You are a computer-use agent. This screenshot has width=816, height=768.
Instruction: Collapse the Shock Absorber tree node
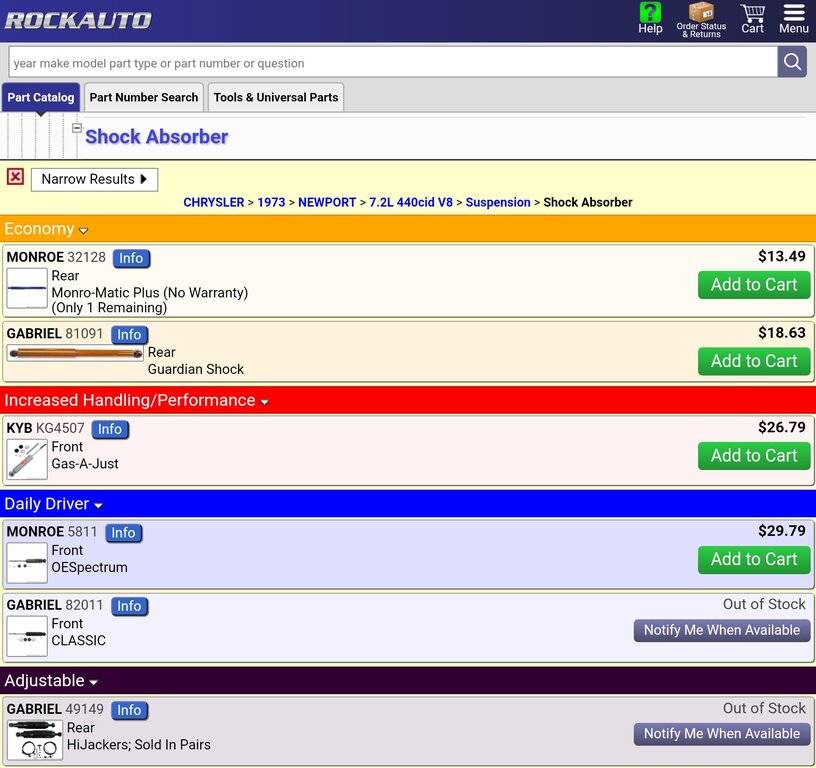[77, 128]
